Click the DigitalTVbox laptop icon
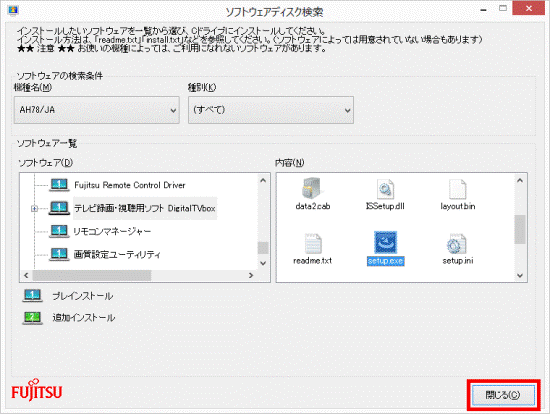Viewport: 550px width, 414px height. (x=59, y=208)
